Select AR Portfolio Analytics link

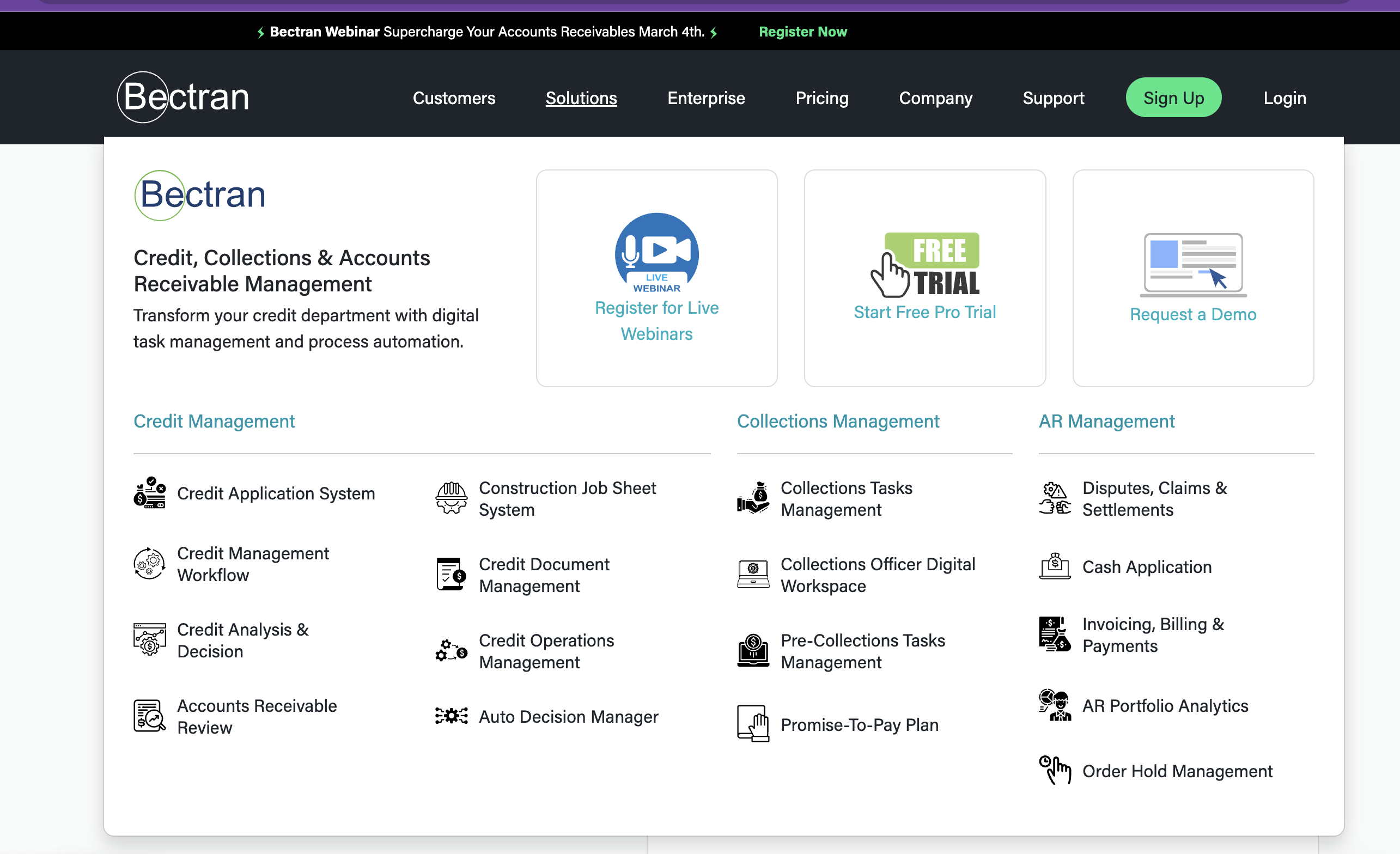pos(1165,706)
